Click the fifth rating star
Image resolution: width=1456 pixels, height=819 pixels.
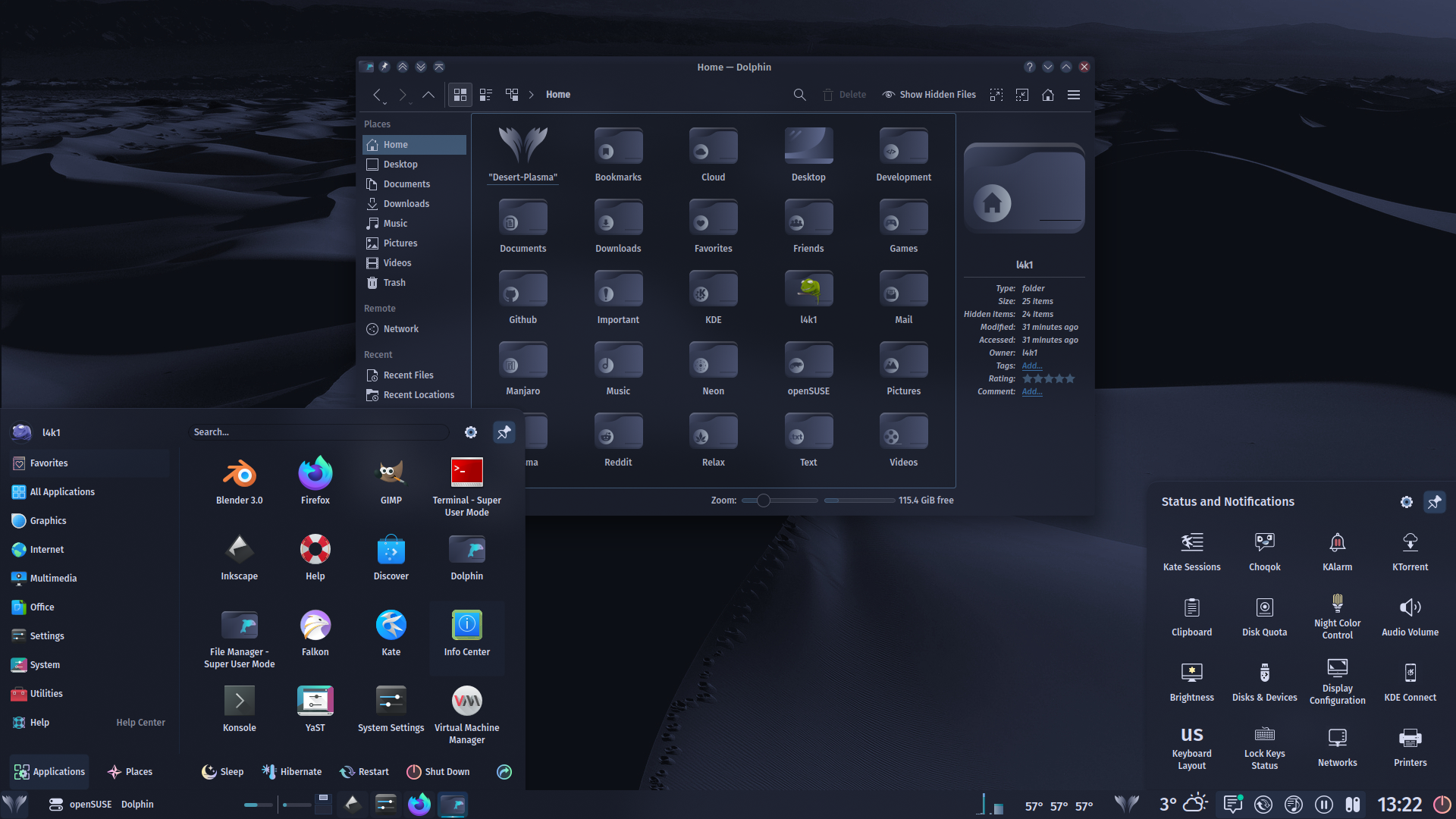pyautogui.click(x=1070, y=378)
